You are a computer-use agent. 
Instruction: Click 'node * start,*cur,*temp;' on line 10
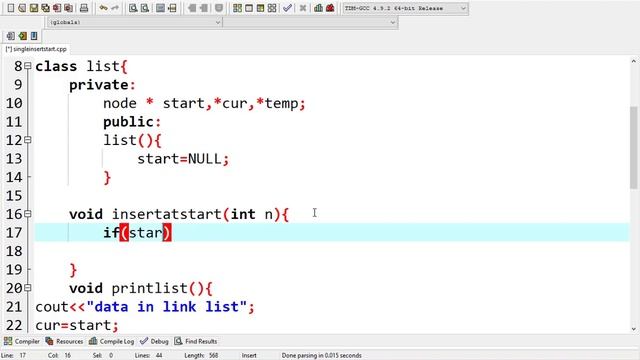pos(204,103)
